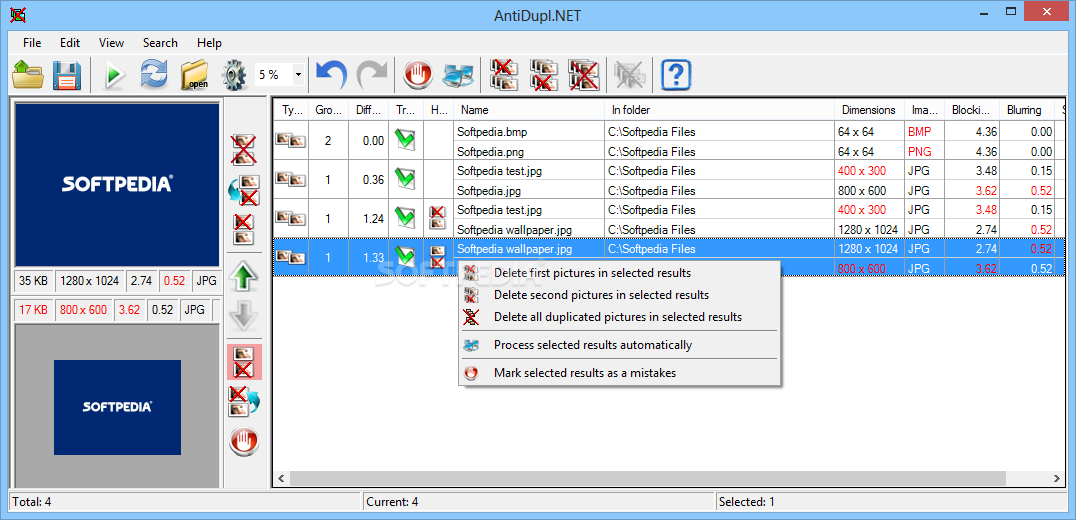
Task: Click the green check icon in the 0.00 row
Action: click(406, 141)
